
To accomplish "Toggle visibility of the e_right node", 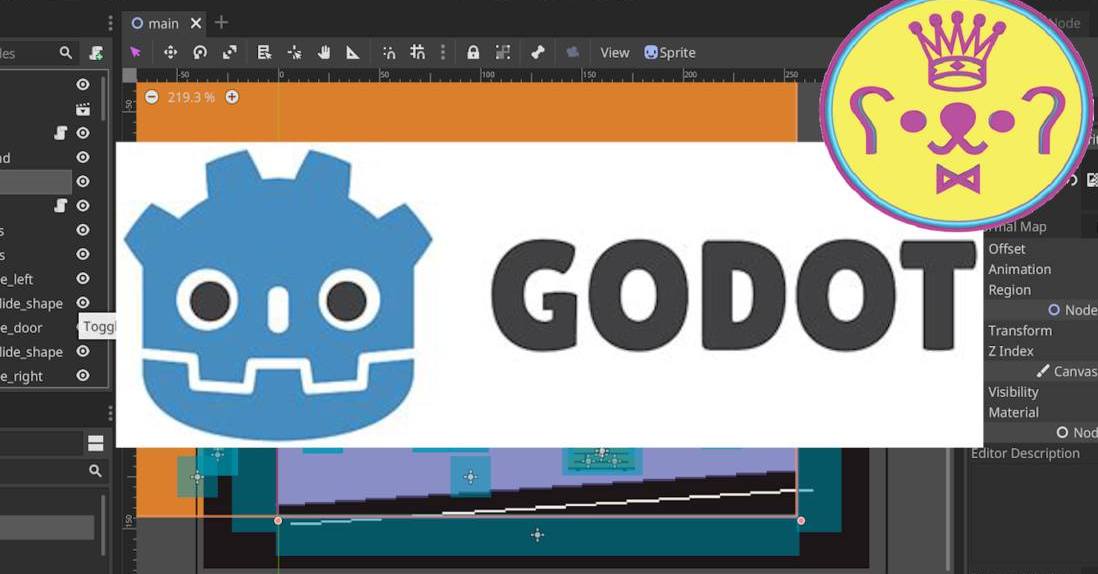I will 83,376.
